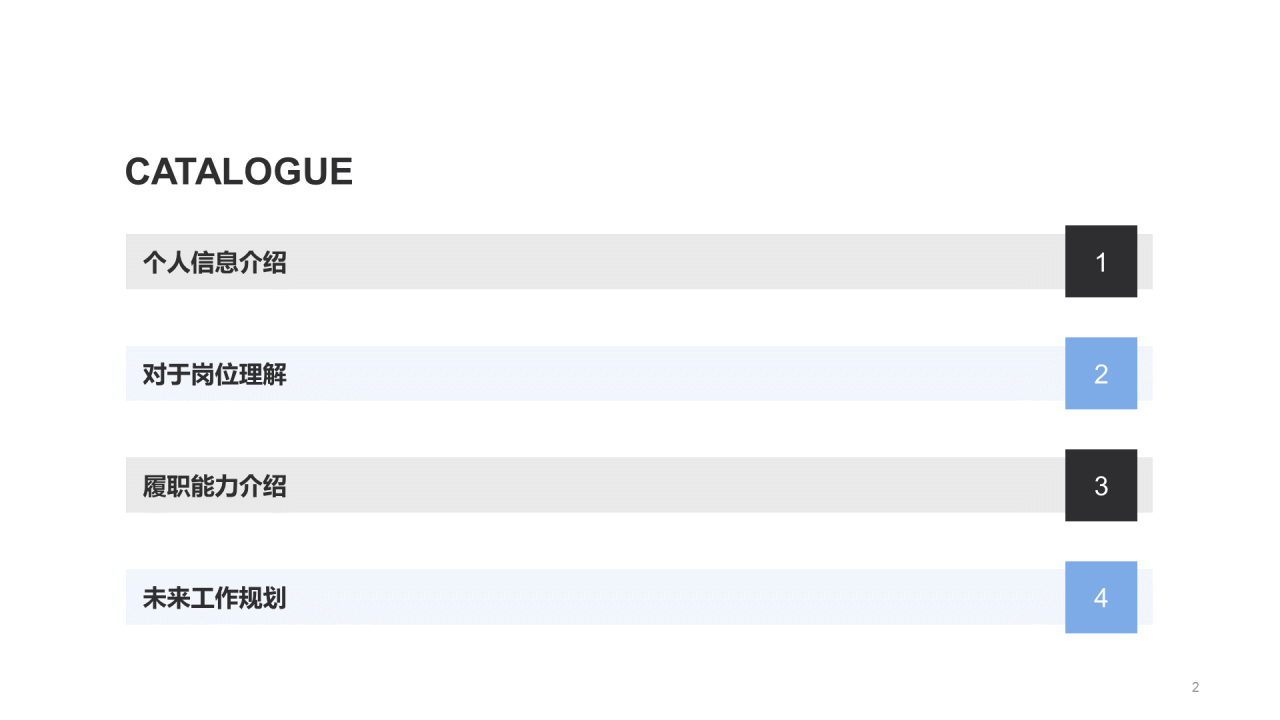Click light-blue bar sliver right of box 4

1145,597
